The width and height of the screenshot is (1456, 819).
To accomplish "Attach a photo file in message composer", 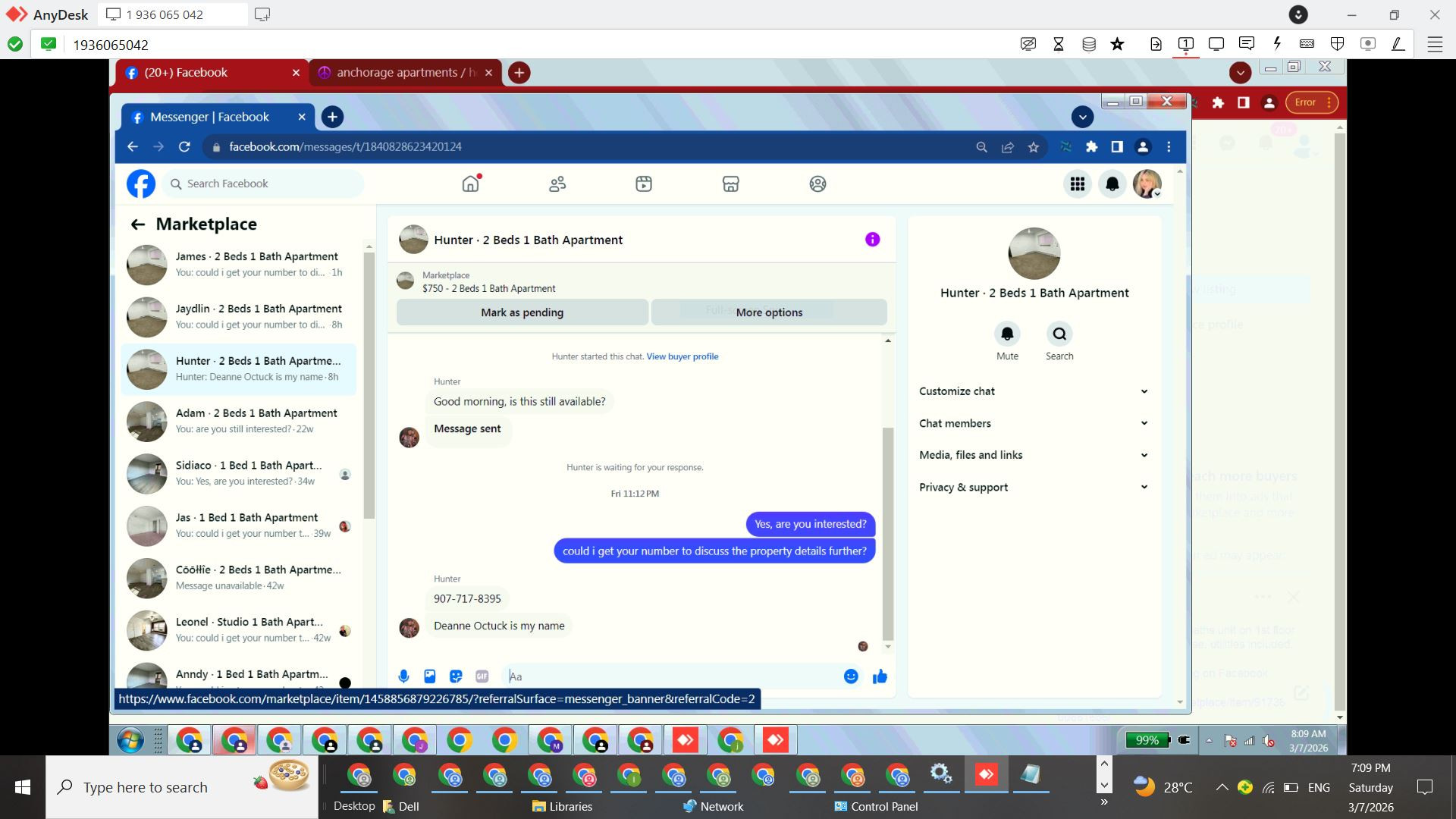I will pos(430,676).
